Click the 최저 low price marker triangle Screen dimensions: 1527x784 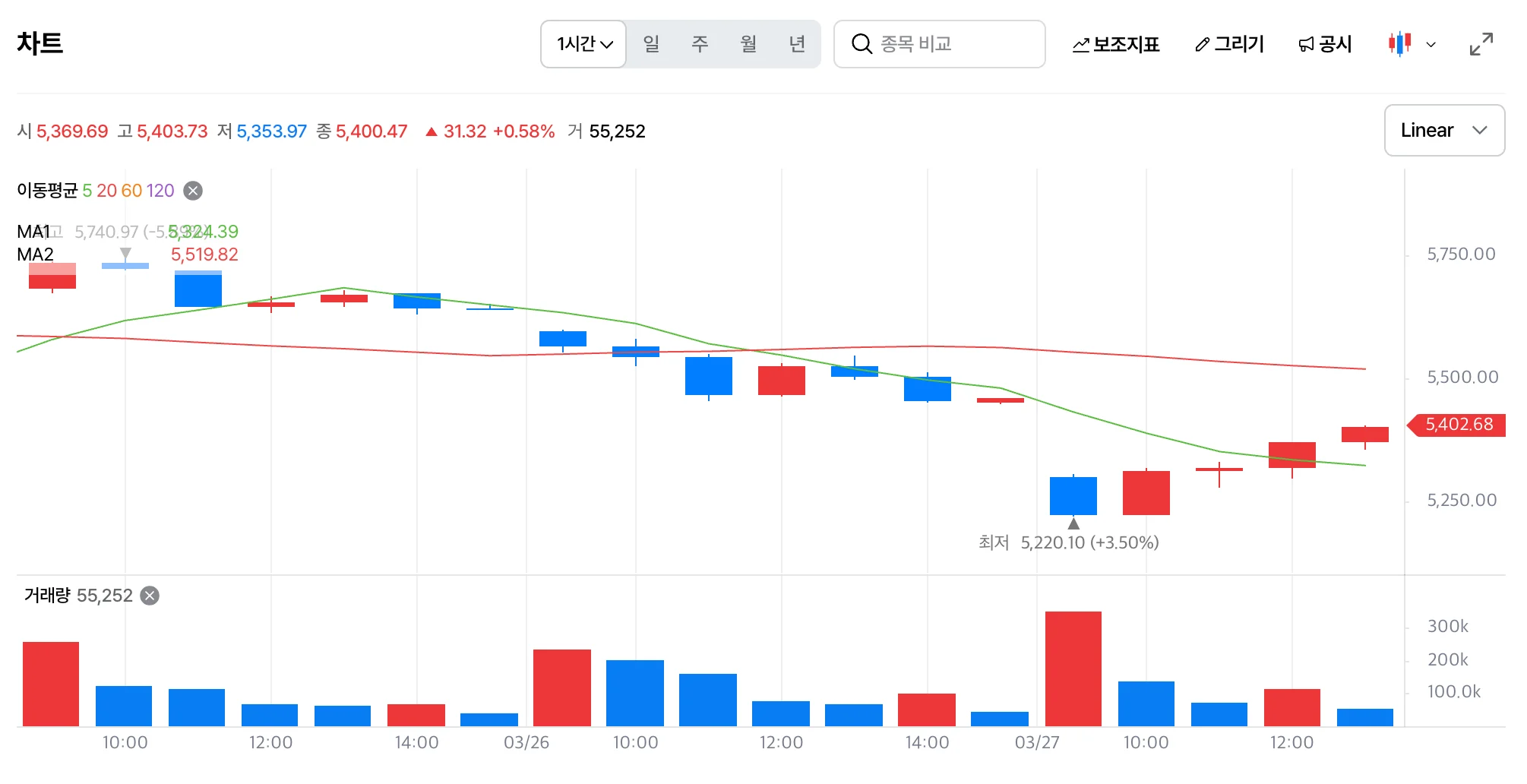click(1073, 523)
